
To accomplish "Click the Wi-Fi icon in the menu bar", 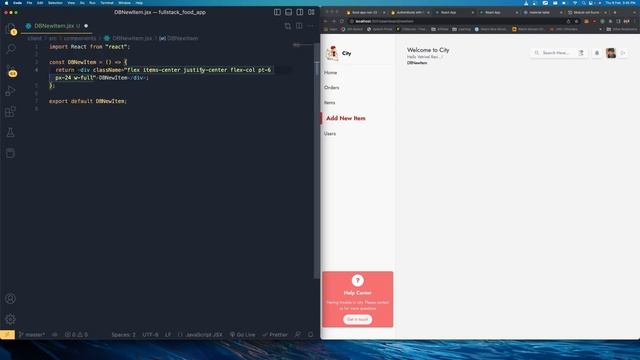I will click(x=575, y=3).
